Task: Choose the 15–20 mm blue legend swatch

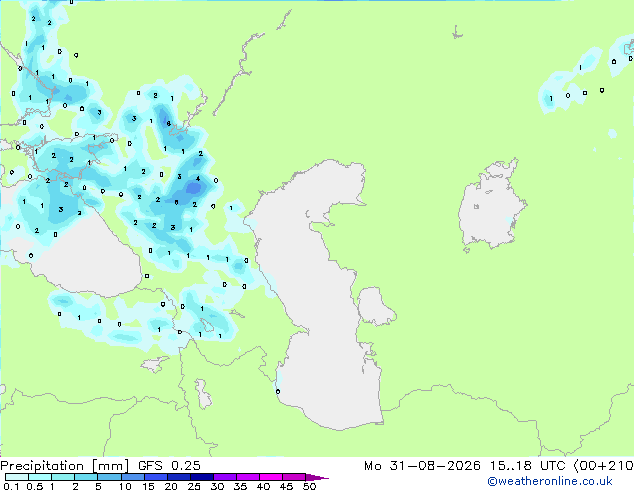Action: [155, 477]
